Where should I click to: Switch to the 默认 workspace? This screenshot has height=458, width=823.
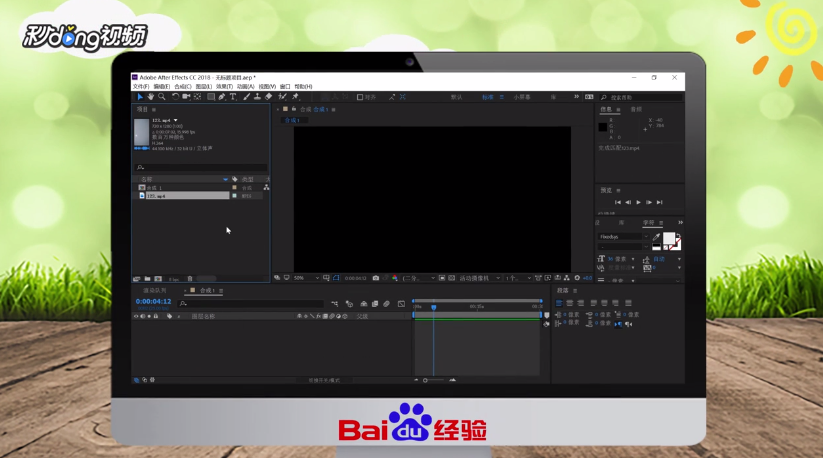457,97
